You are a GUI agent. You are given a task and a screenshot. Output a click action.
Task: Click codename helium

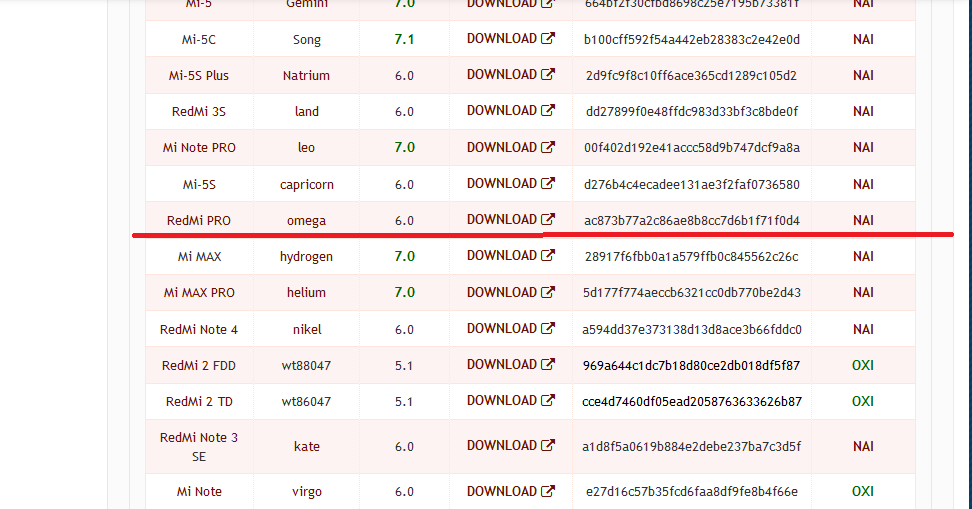pyautogui.click(x=306, y=293)
